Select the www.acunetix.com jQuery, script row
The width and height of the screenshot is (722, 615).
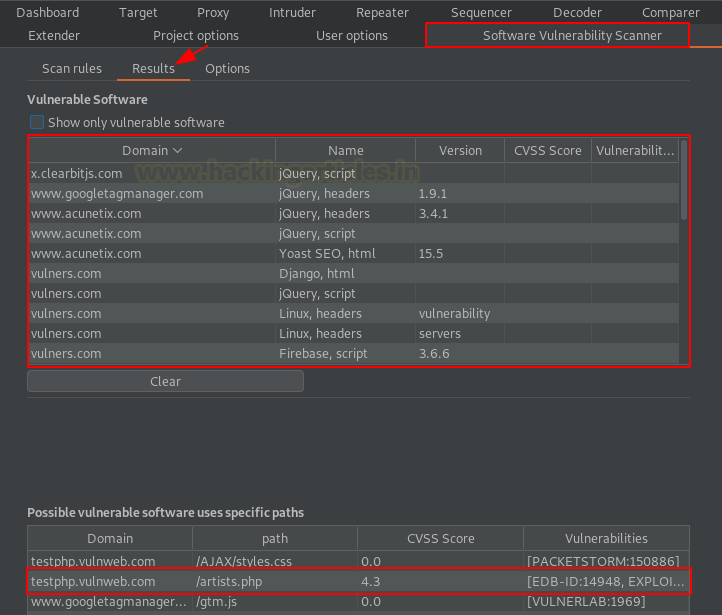pyautogui.click(x=354, y=233)
